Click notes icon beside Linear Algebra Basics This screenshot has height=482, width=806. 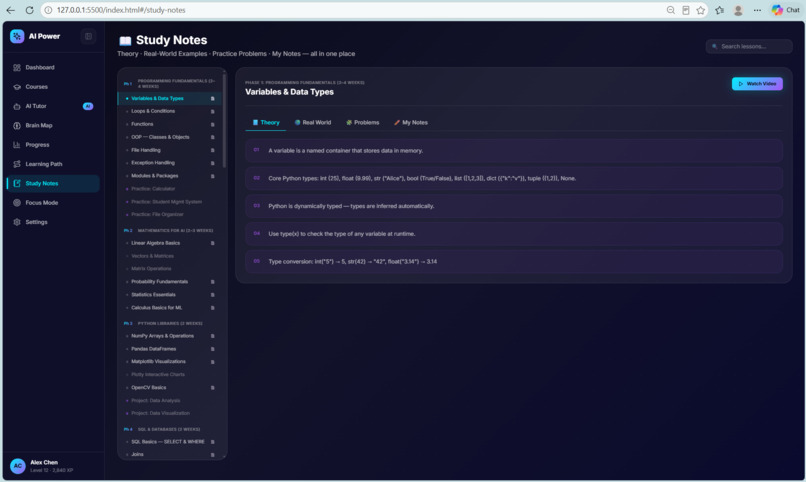point(212,243)
